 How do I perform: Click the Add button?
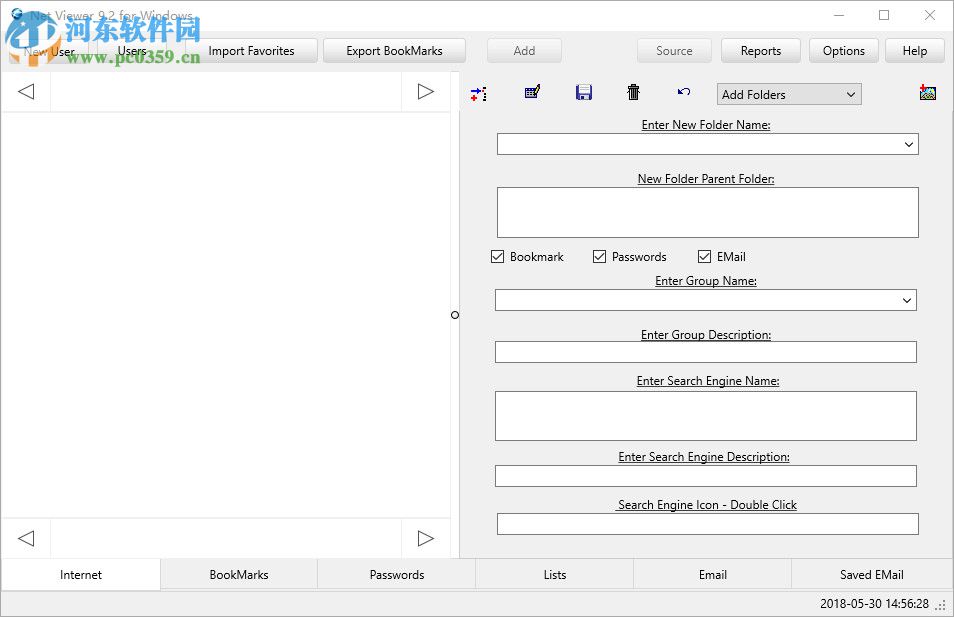click(x=524, y=51)
